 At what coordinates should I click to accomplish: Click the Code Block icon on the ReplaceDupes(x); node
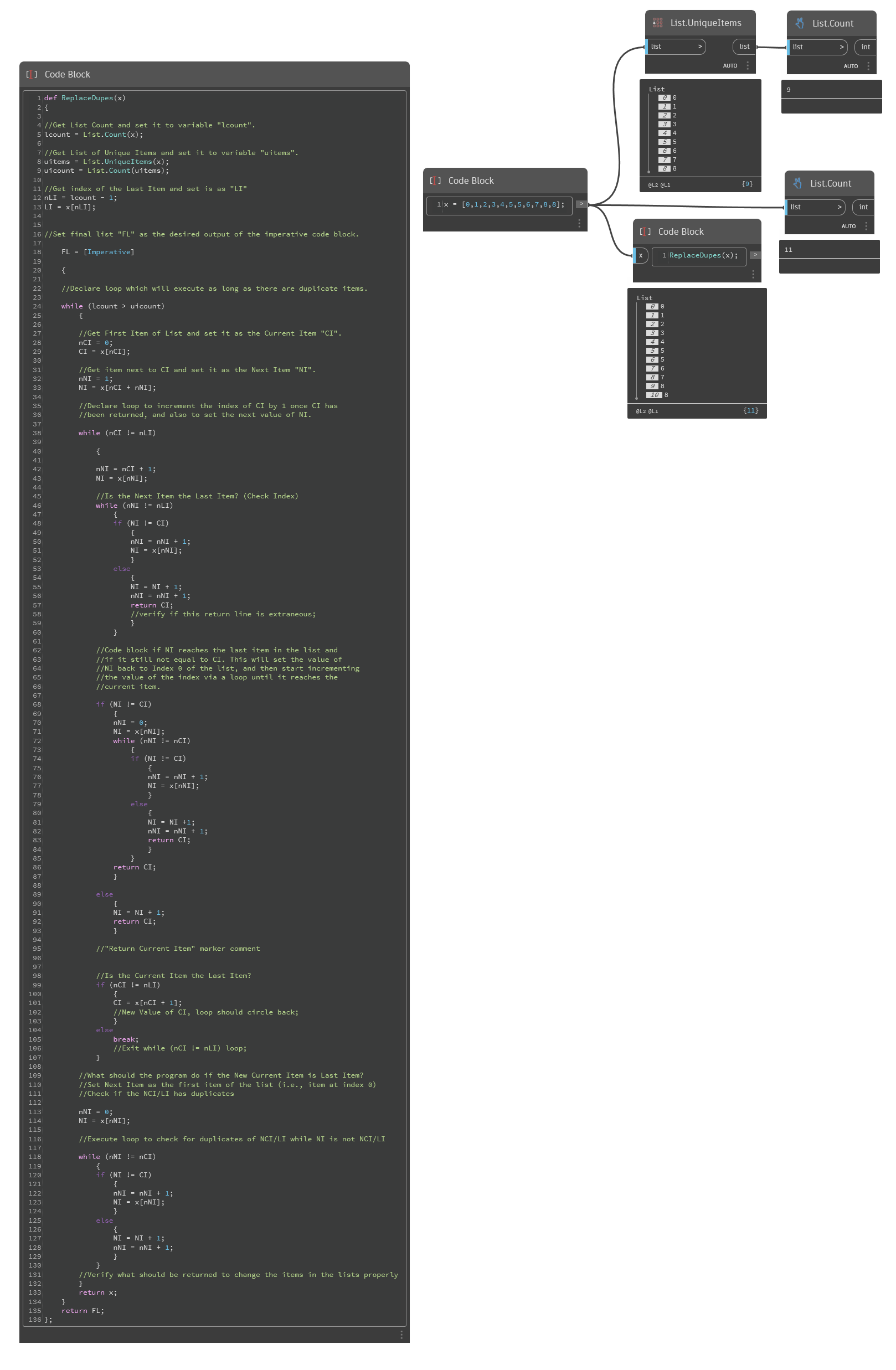(645, 231)
